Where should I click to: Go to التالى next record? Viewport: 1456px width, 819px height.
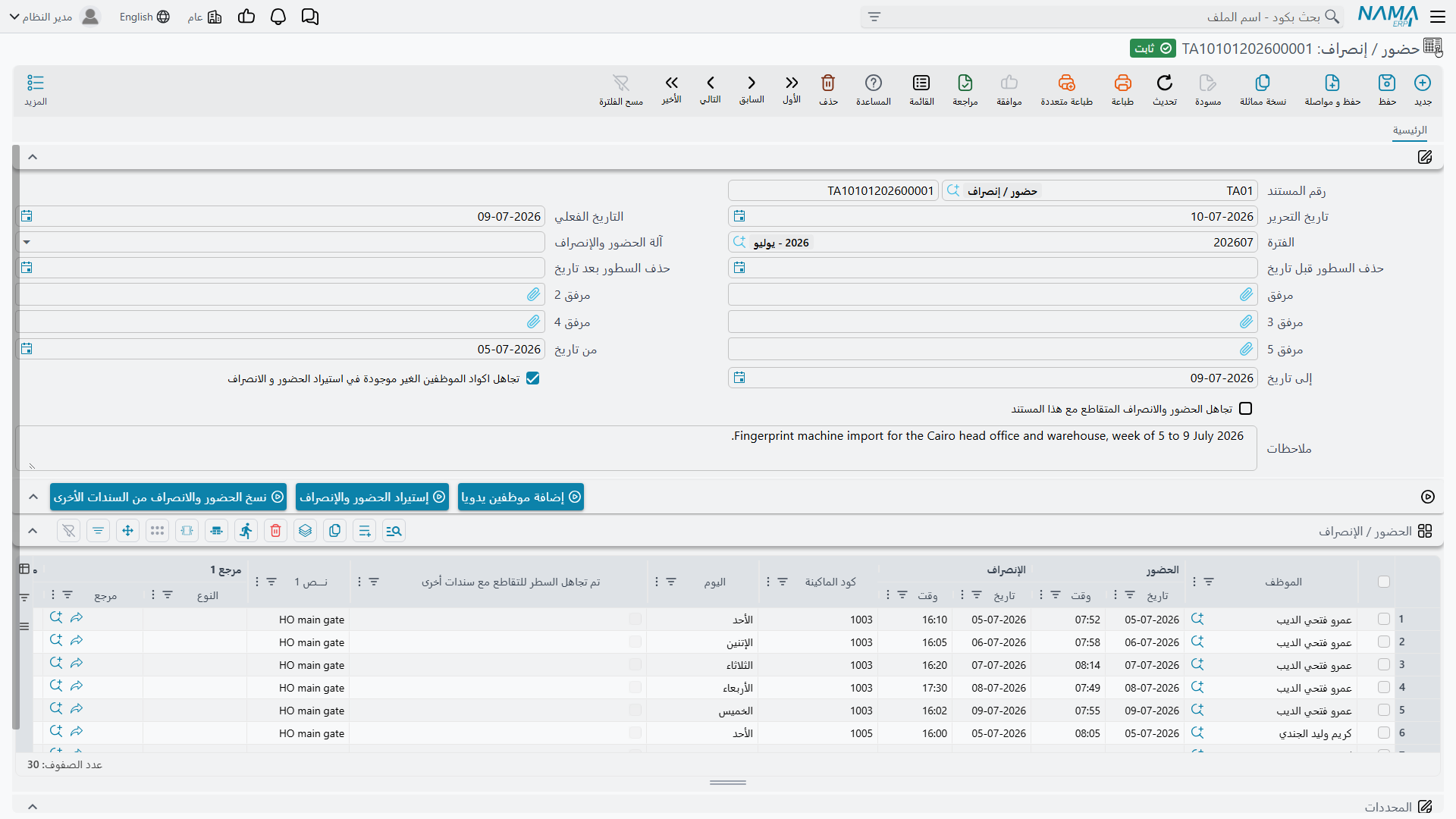tap(711, 83)
